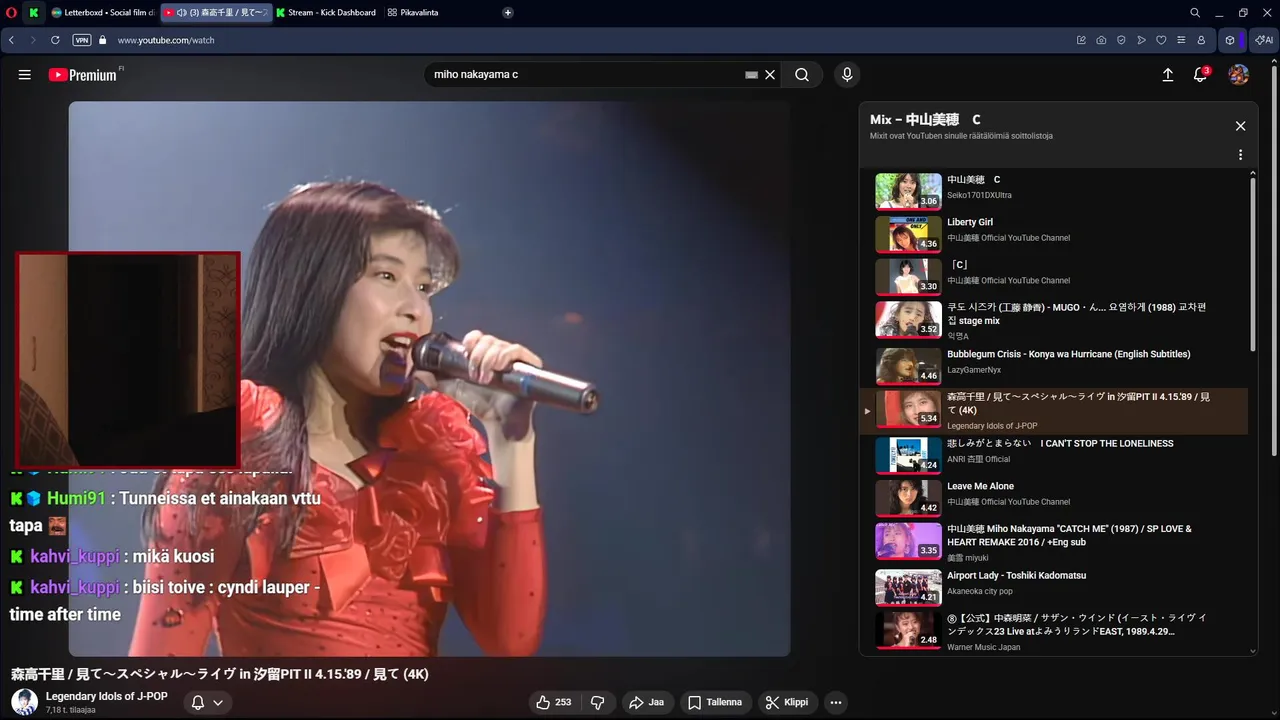Go back to the previous page
Viewport: 1280px width, 720px height.
(x=11, y=40)
